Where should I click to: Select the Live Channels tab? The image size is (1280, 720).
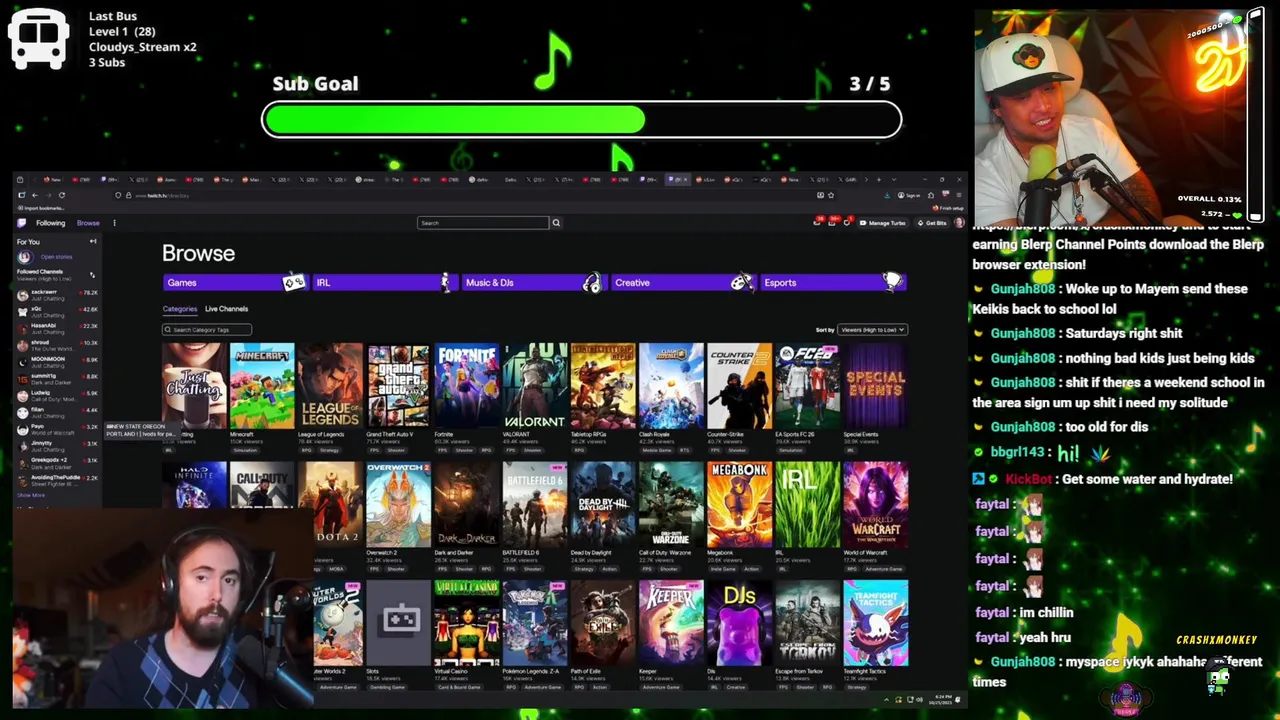click(226, 309)
